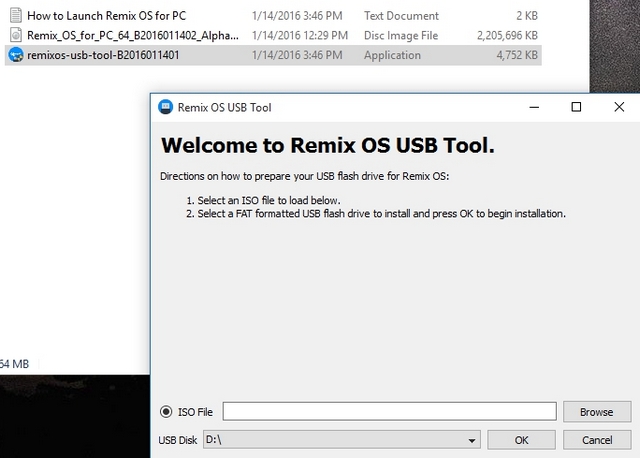Click the 'Text Document' type cell
The height and width of the screenshot is (458, 640).
(401, 16)
